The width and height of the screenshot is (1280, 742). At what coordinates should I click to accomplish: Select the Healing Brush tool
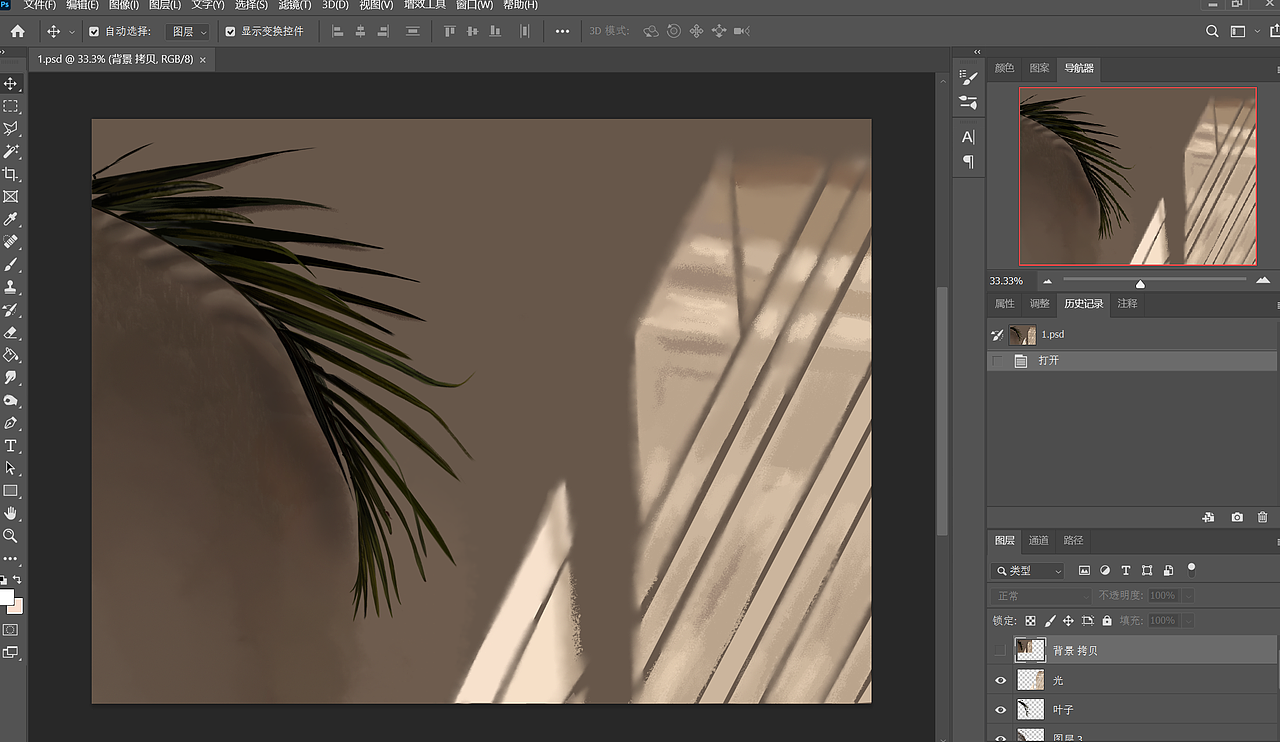[x=11, y=242]
